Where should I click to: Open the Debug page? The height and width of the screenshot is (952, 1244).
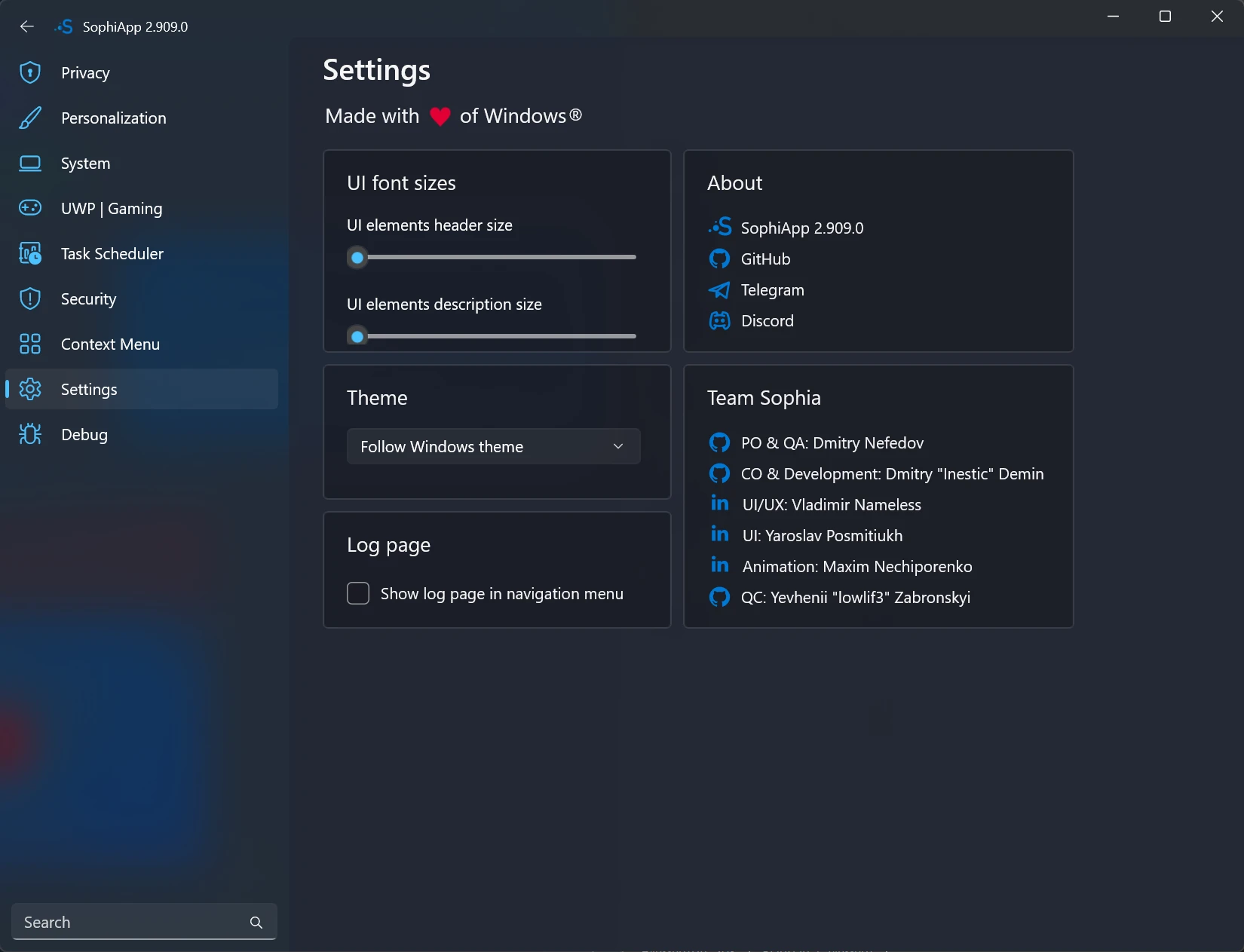142,434
